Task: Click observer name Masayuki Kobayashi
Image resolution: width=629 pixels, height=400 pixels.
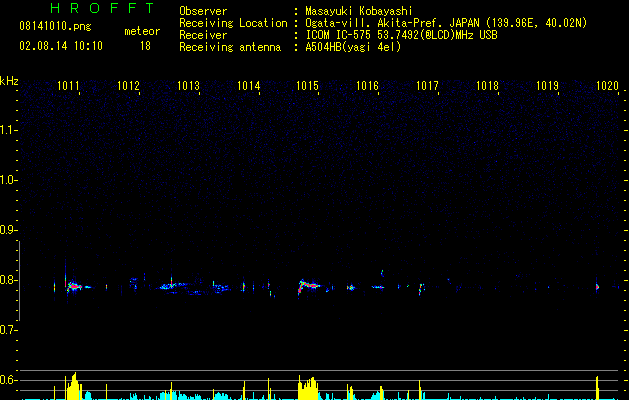Action: pyautogui.click(x=359, y=11)
